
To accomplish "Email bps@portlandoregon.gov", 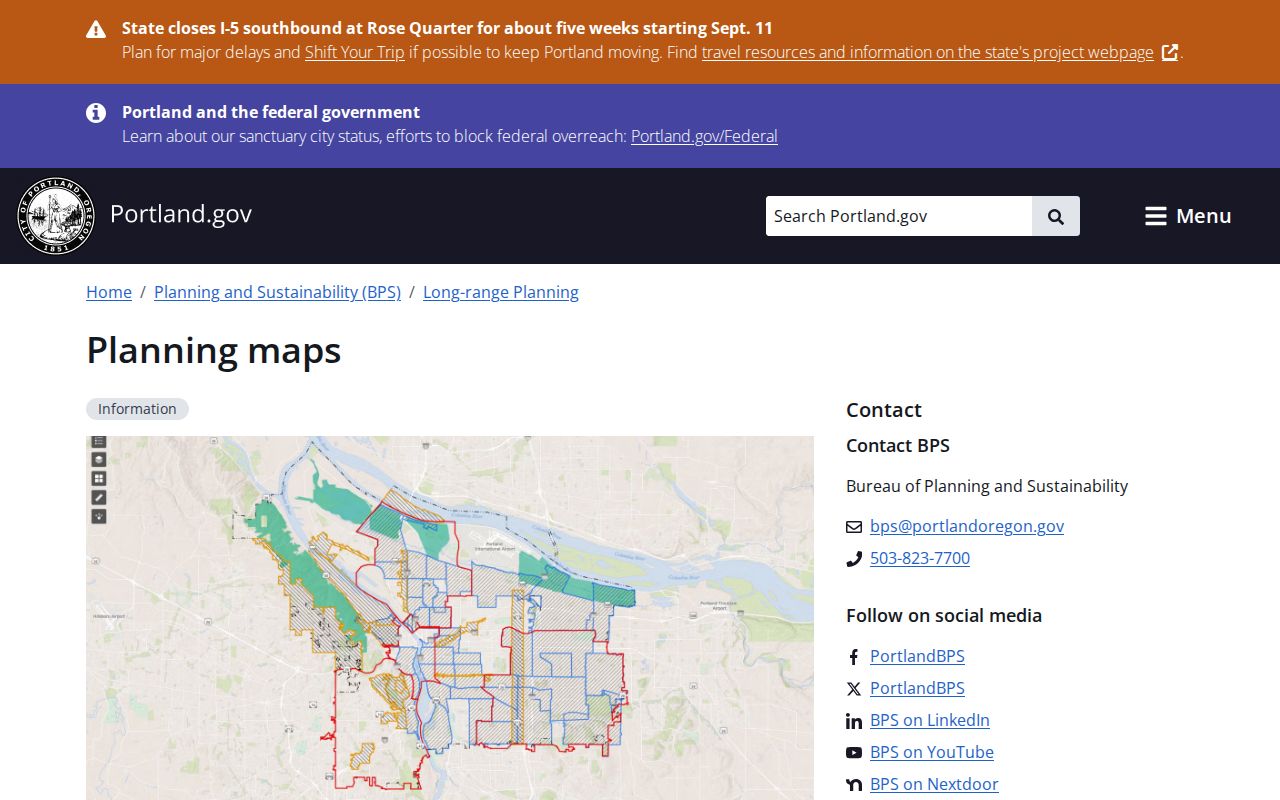I will click(967, 526).
